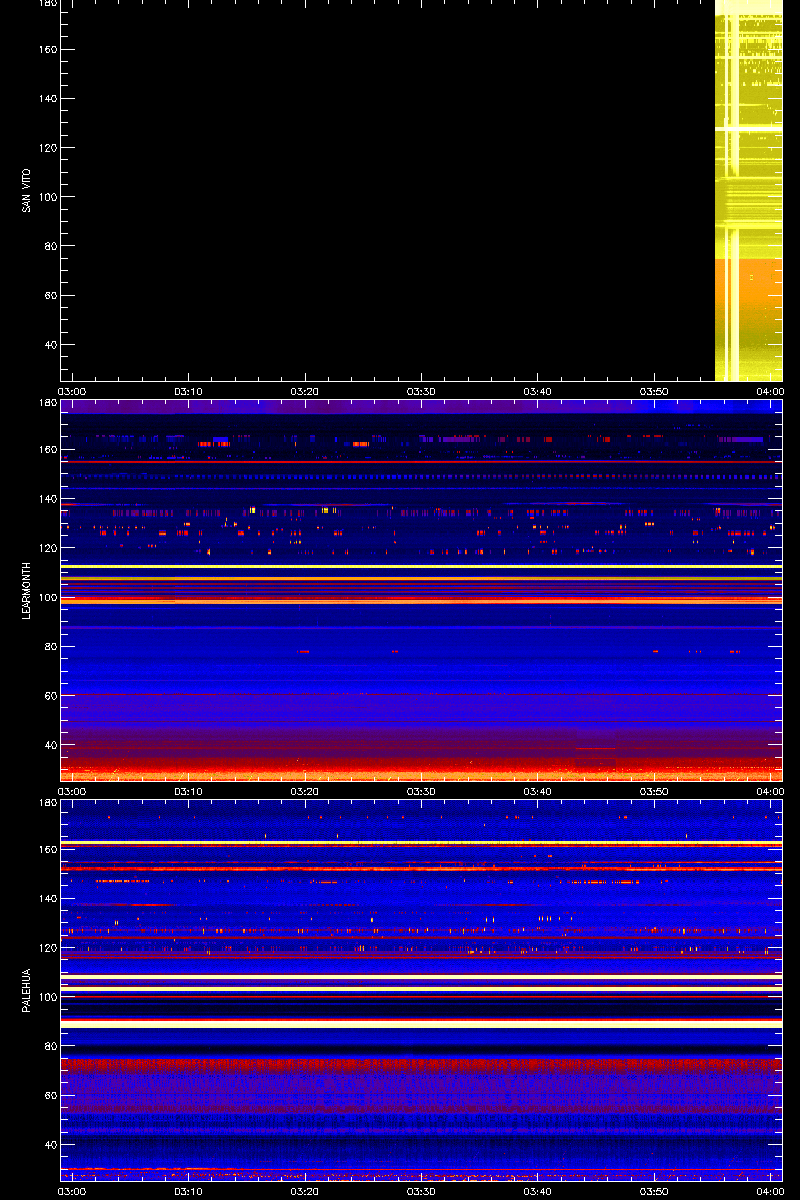Choose the 03:00 tick under Palehua panel
The height and width of the screenshot is (1200, 800).
coord(72,1191)
